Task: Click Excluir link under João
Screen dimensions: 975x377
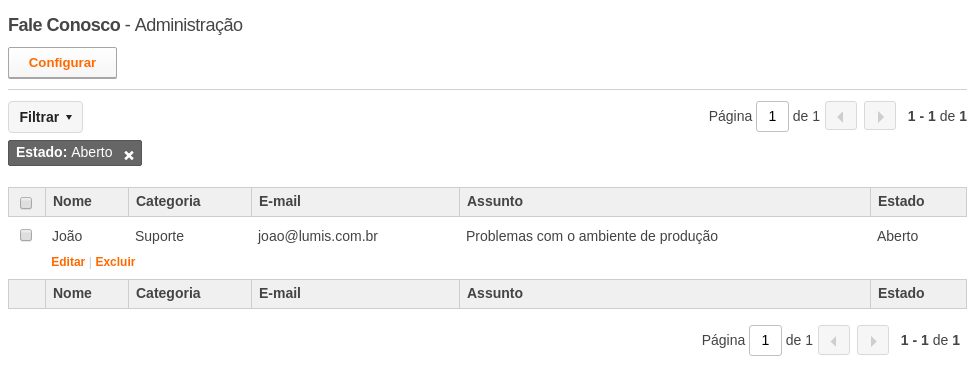Action: (x=115, y=262)
